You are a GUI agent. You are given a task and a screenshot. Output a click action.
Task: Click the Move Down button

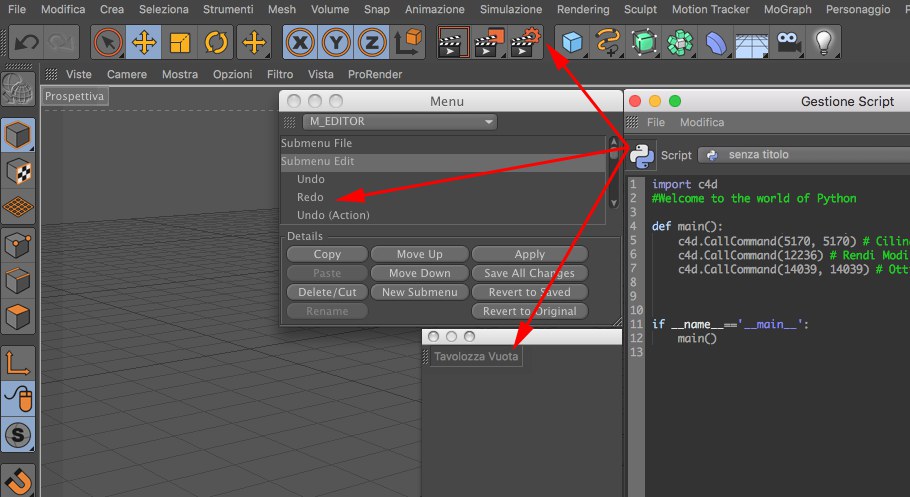click(x=420, y=273)
